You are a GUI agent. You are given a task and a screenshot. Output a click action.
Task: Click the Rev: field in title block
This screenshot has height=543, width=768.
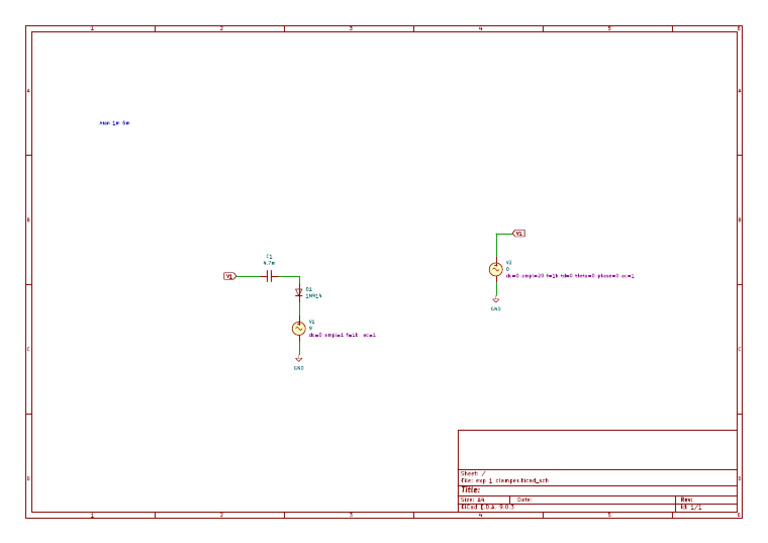click(x=686, y=500)
